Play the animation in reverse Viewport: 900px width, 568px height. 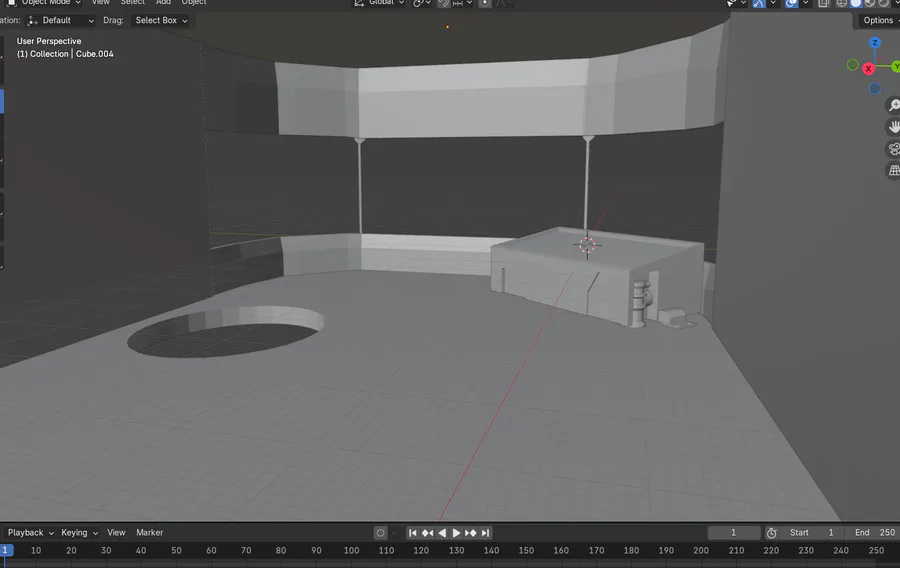coord(442,533)
